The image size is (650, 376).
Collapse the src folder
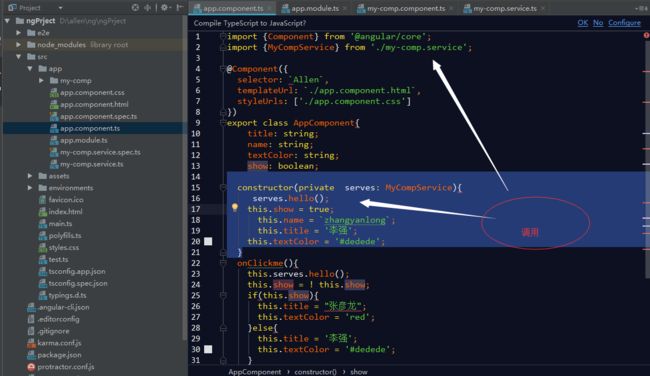(x=19, y=56)
